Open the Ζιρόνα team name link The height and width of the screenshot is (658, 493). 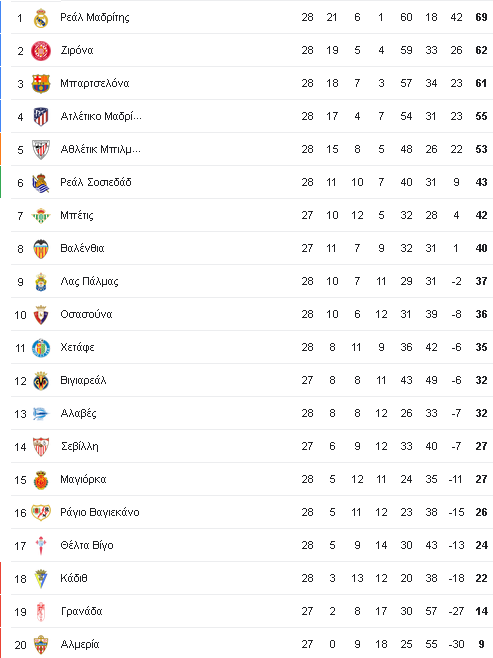[x=77, y=50]
